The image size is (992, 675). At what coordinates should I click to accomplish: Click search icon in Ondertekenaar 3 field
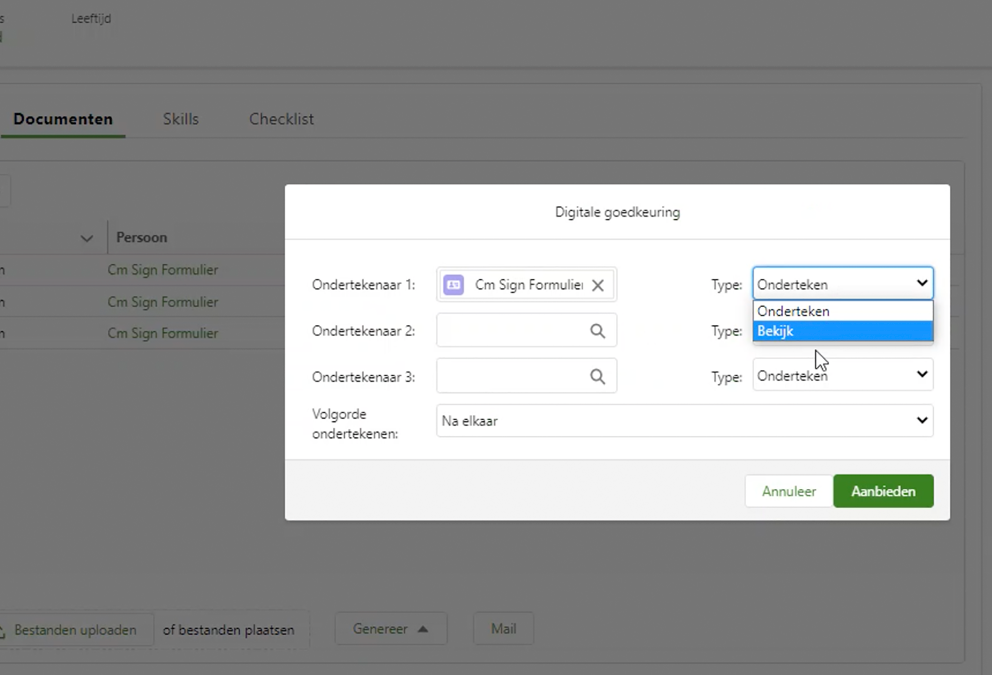tap(597, 376)
